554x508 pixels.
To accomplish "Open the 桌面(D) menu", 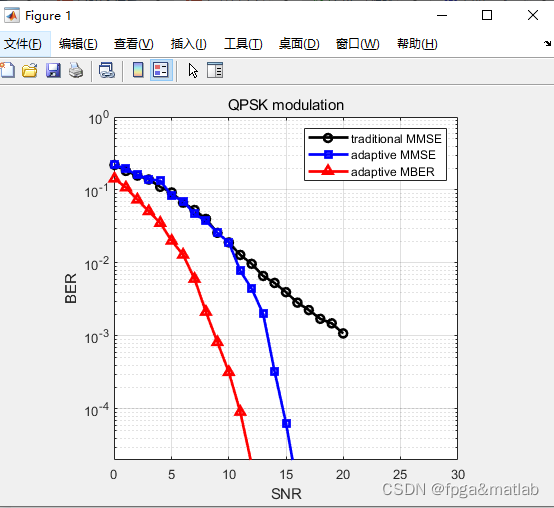I will point(299,44).
